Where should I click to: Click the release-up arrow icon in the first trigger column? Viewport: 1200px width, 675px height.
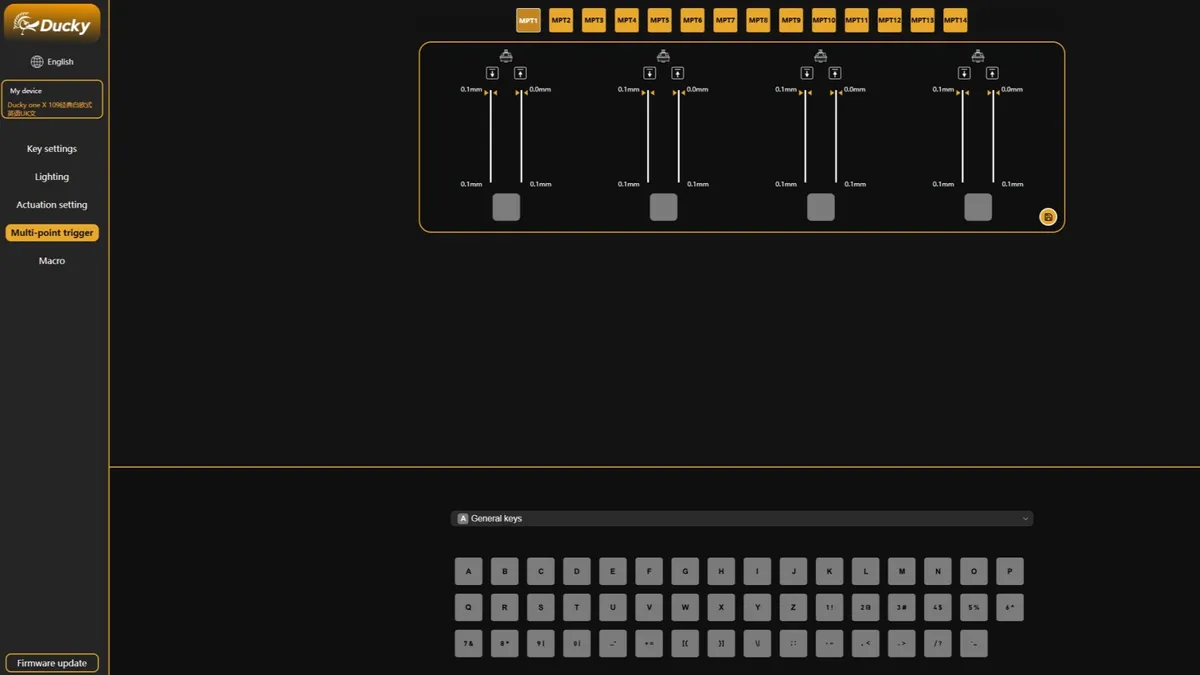click(520, 73)
